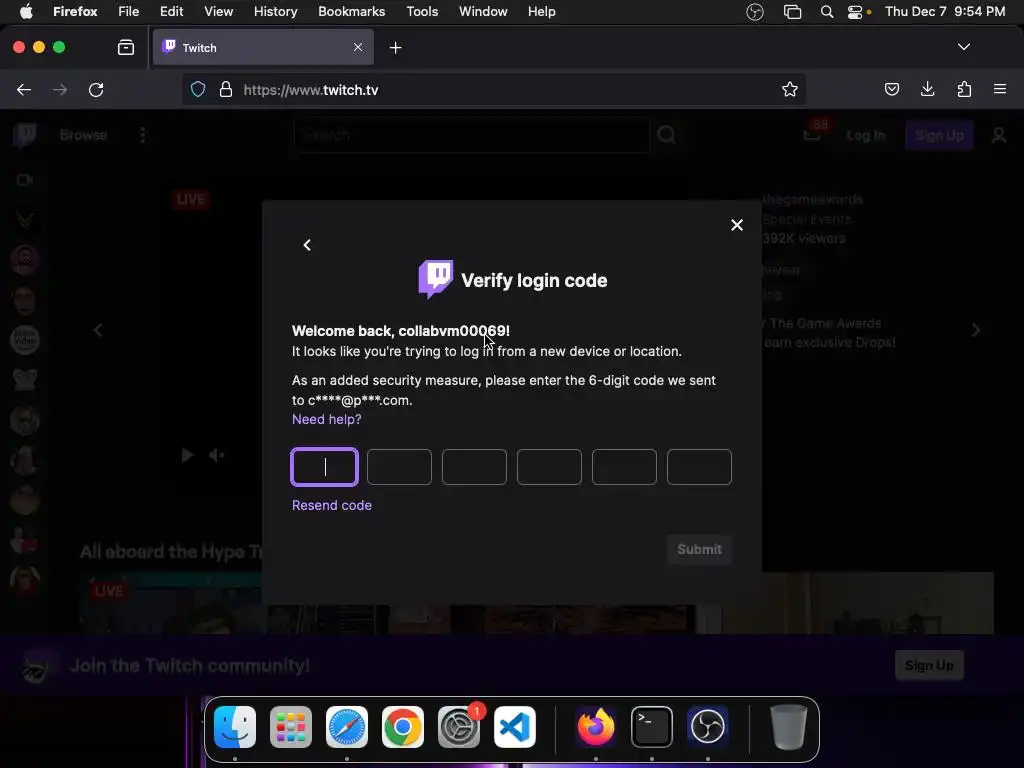
Task: Open the Twitch header more-options dots
Action: coord(142,135)
